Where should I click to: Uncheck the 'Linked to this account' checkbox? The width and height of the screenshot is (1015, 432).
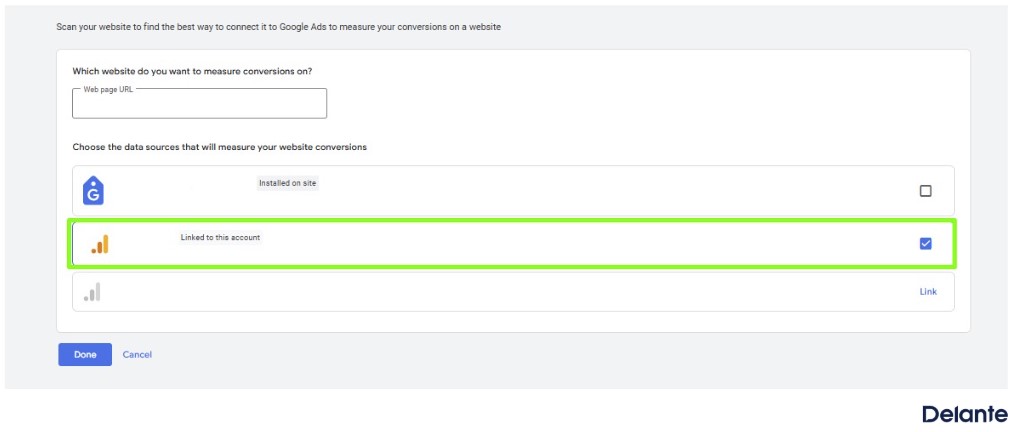(926, 244)
